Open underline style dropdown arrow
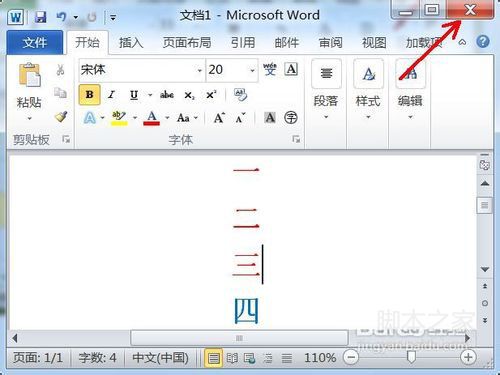Viewport: 500px width, 375px height. pos(150,95)
